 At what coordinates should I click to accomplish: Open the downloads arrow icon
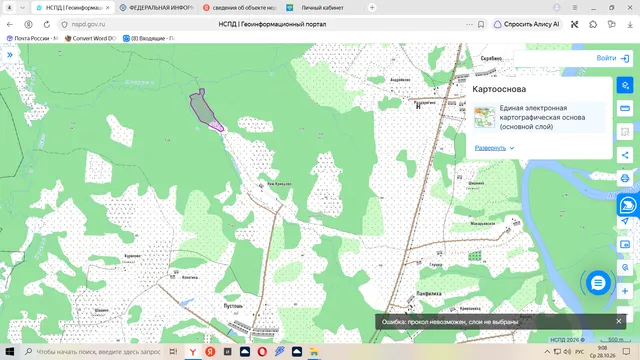630,24
